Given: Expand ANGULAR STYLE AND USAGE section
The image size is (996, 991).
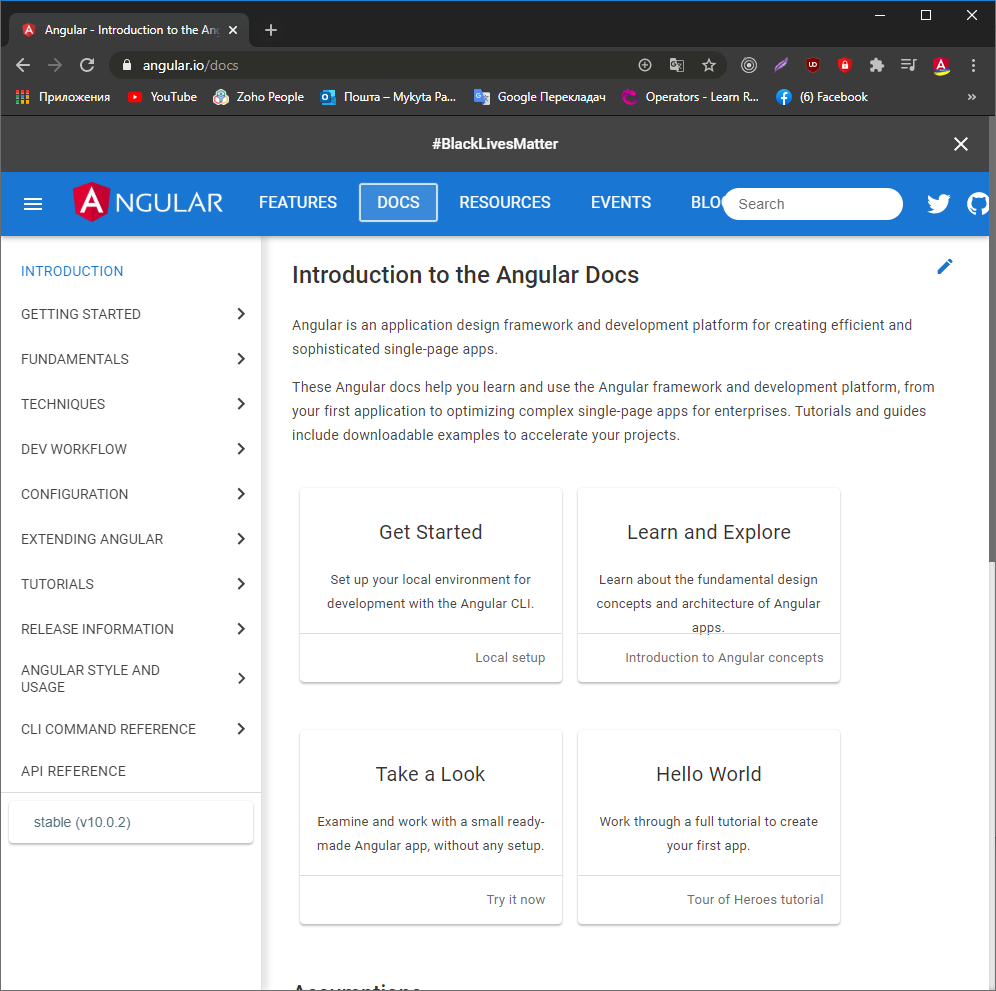Looking at the screenshot, I should click(x=131, y=678).
